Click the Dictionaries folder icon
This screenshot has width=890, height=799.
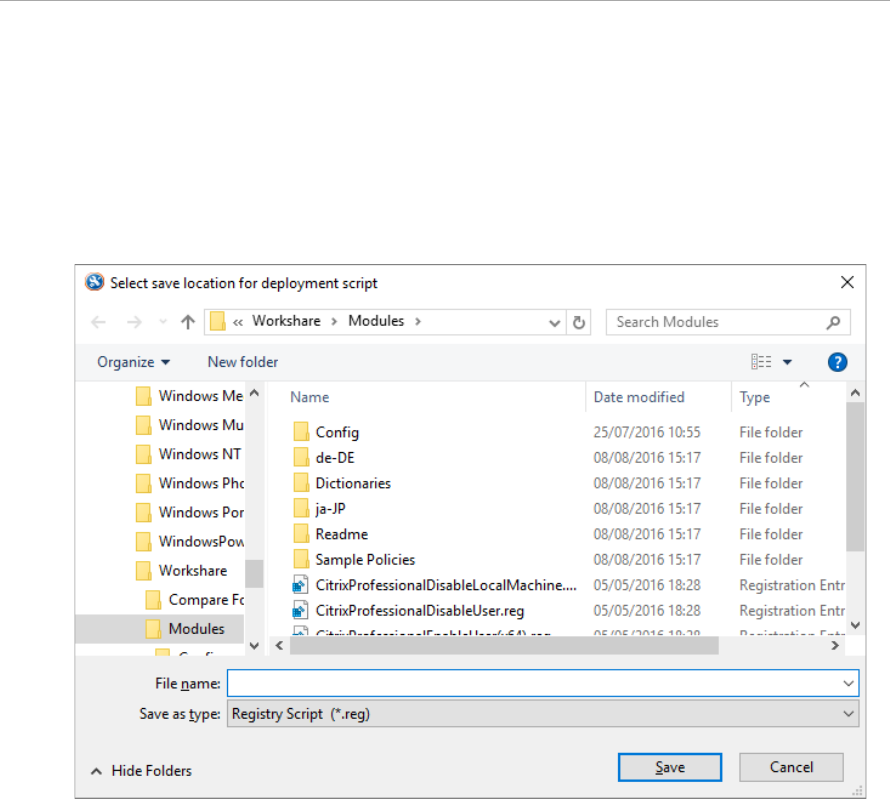pyautogui.click(x=301, y=483)
